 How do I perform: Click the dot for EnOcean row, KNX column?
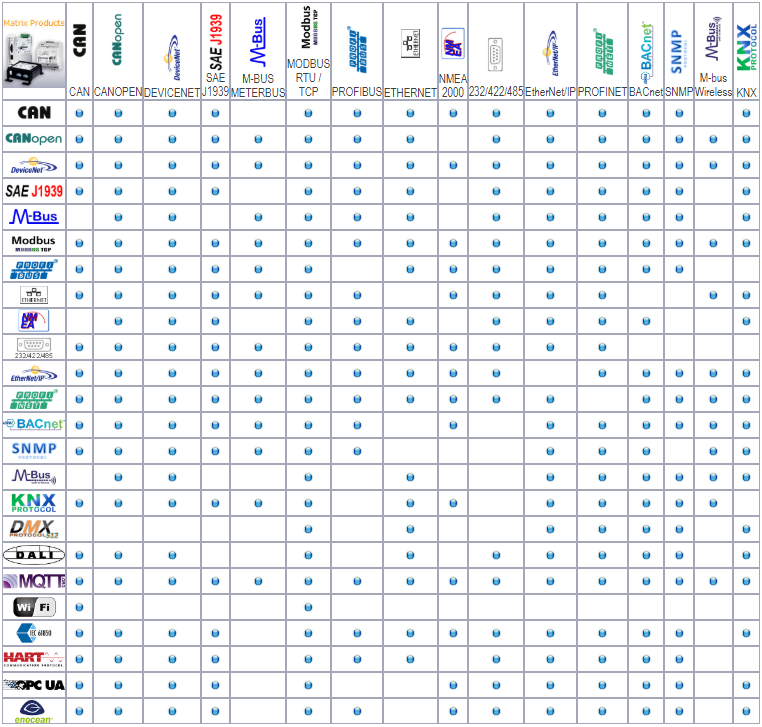tap(746, 711)
